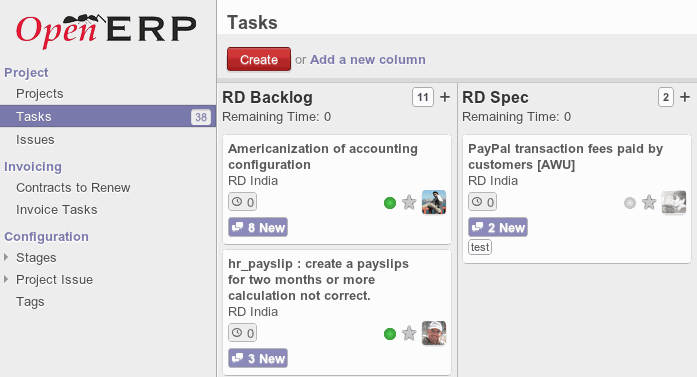
Task: Click RD Spec count badge 2
Action: tap(665, 97)
